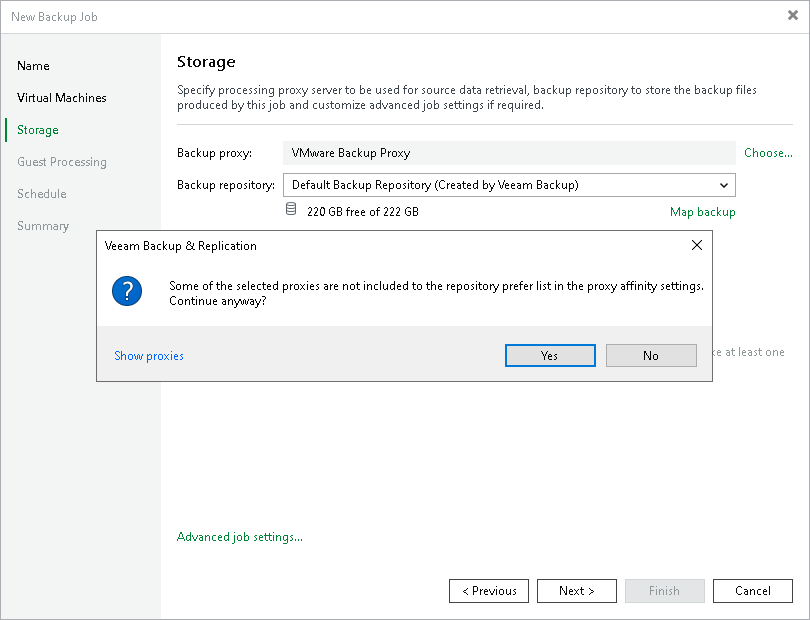
Task: Close the New Backup Job wizard
Action: coord(793,15)
